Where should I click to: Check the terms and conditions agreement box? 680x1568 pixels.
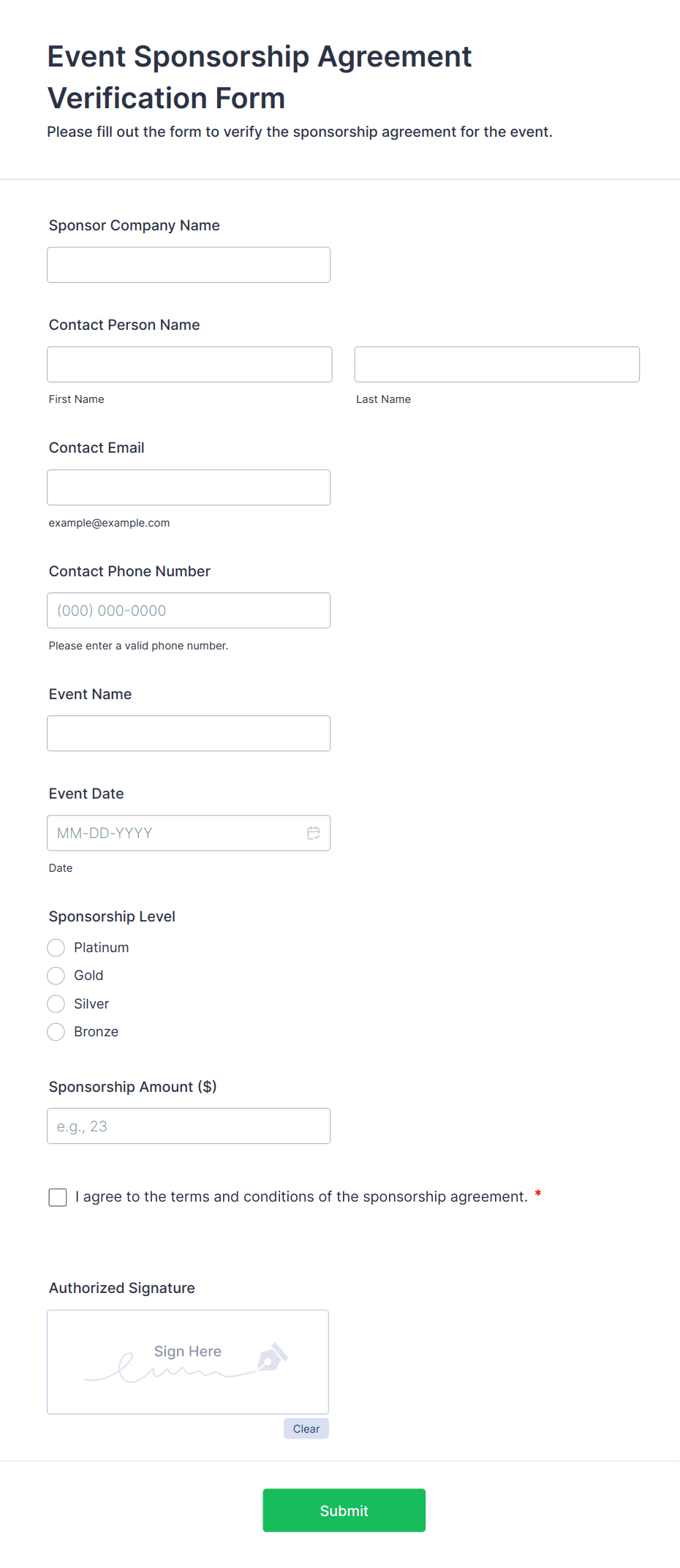point(57,1196)
